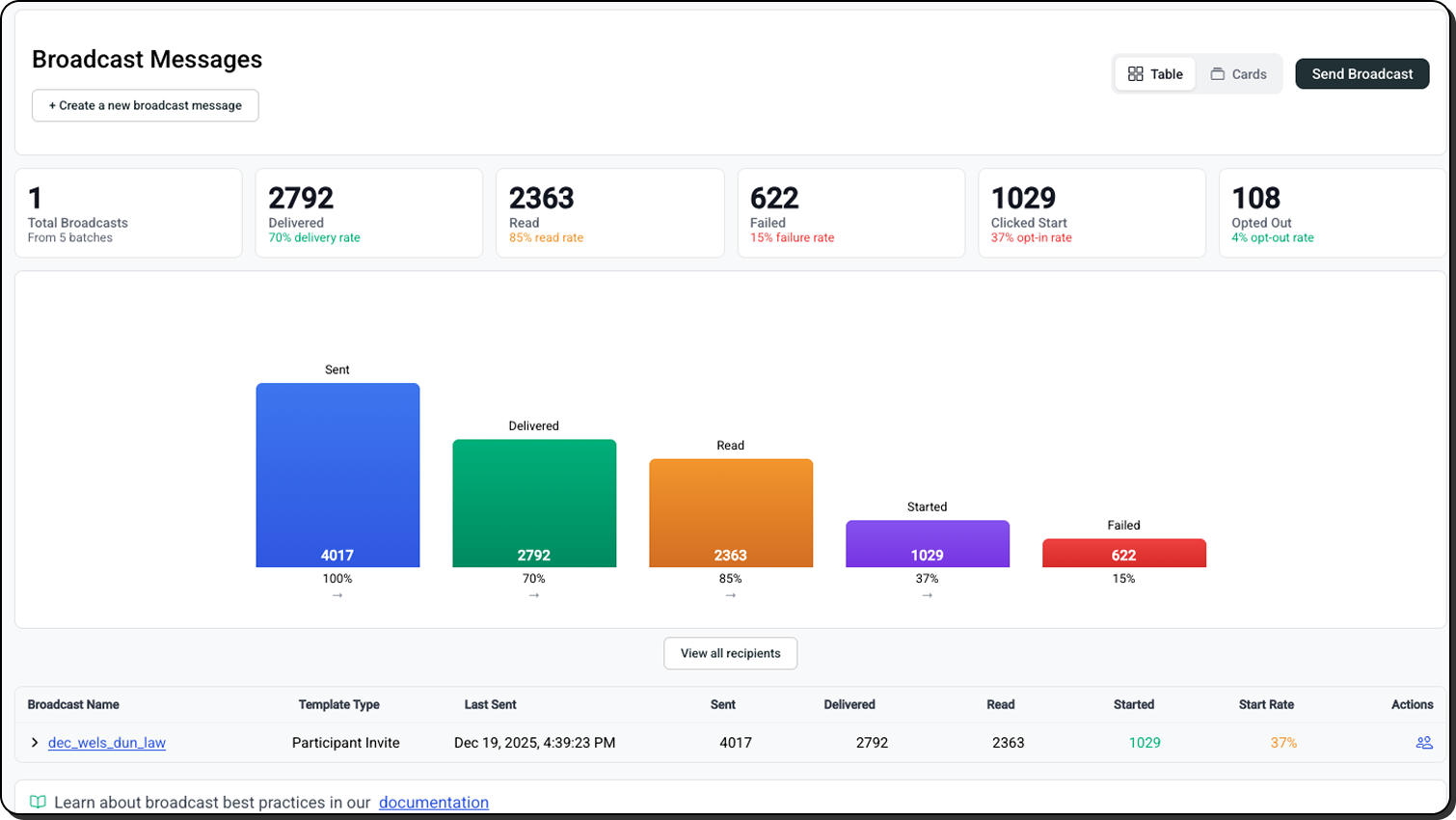Image resolution: width=1456 pixels, height=820 pixels.
Task: Click the Clicked Start stat card
Action: click(x=1092, y=213)
